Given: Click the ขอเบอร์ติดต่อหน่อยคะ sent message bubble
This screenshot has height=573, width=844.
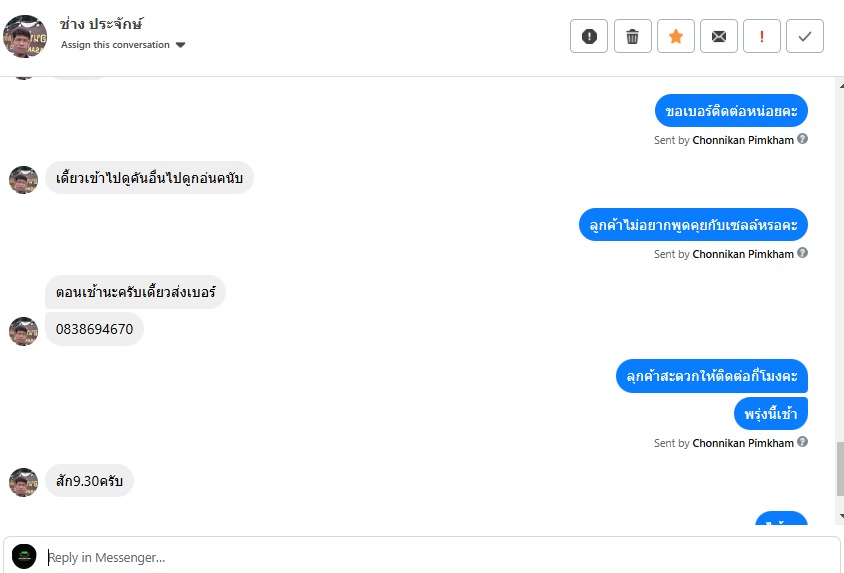Looking at the screenshot, I should [731, 111].
